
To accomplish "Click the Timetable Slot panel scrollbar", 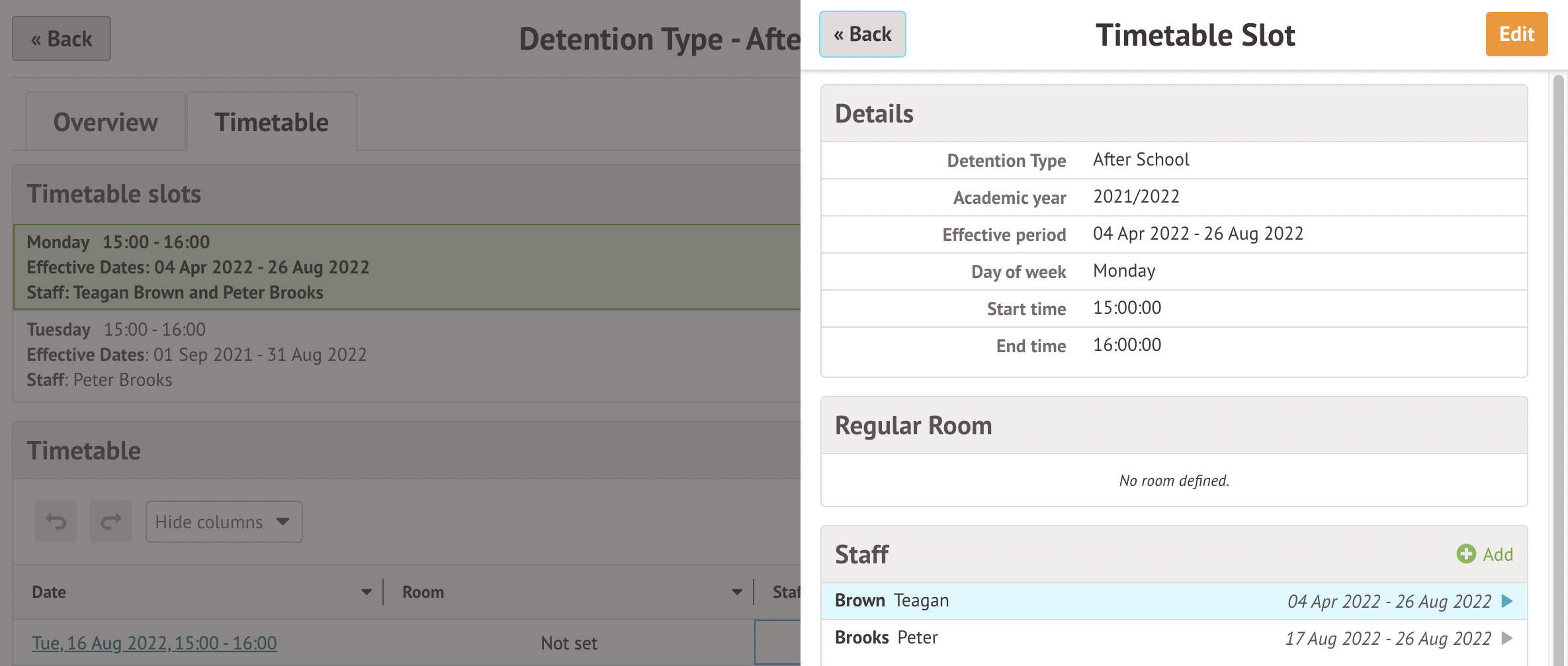I will tap(1558, 331).
